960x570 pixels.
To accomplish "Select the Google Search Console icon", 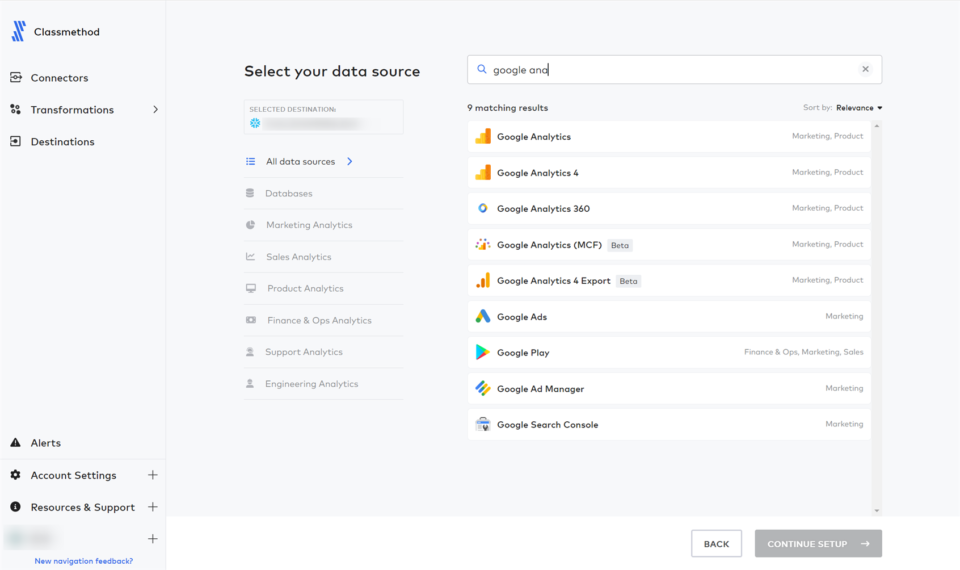I will (483, 425).
